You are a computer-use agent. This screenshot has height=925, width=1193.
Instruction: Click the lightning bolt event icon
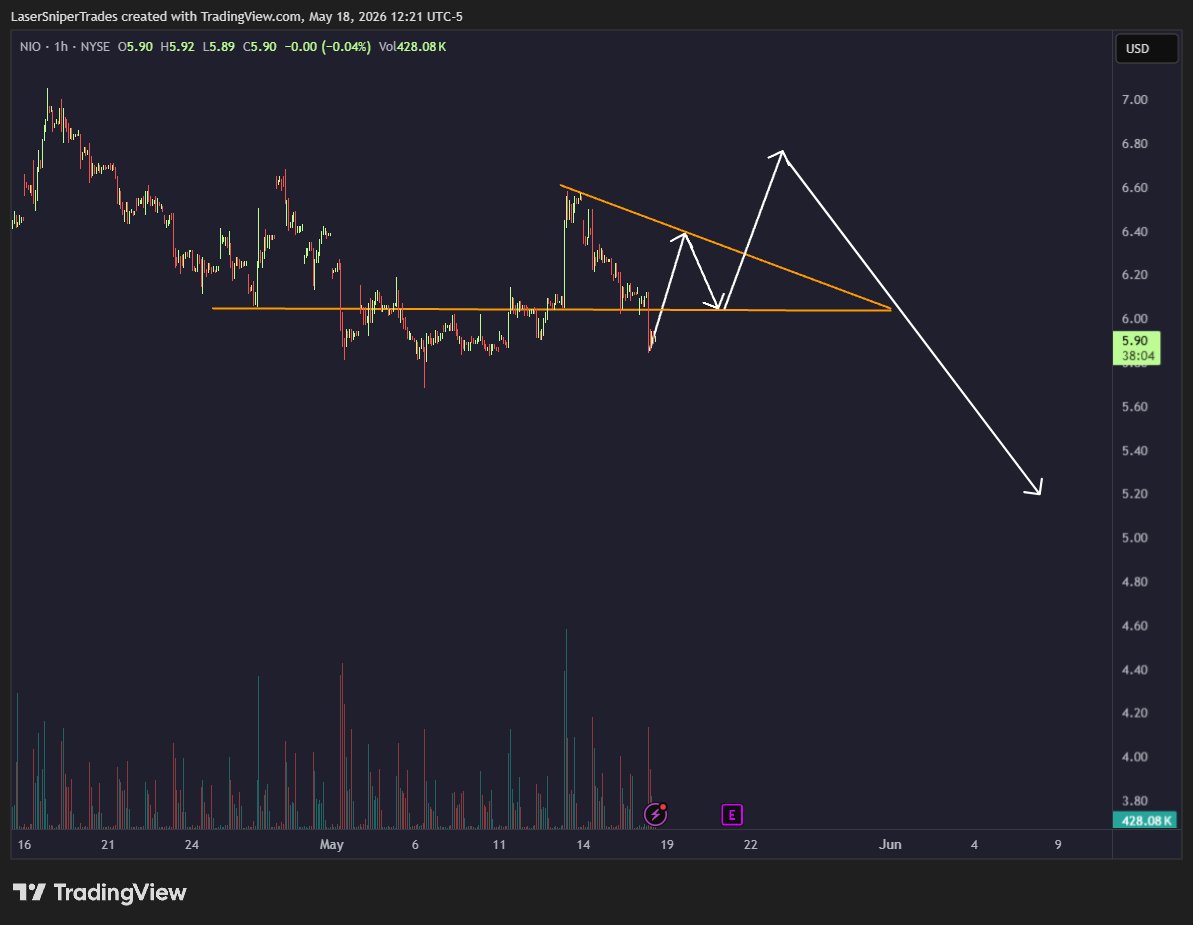coord(655,814)
